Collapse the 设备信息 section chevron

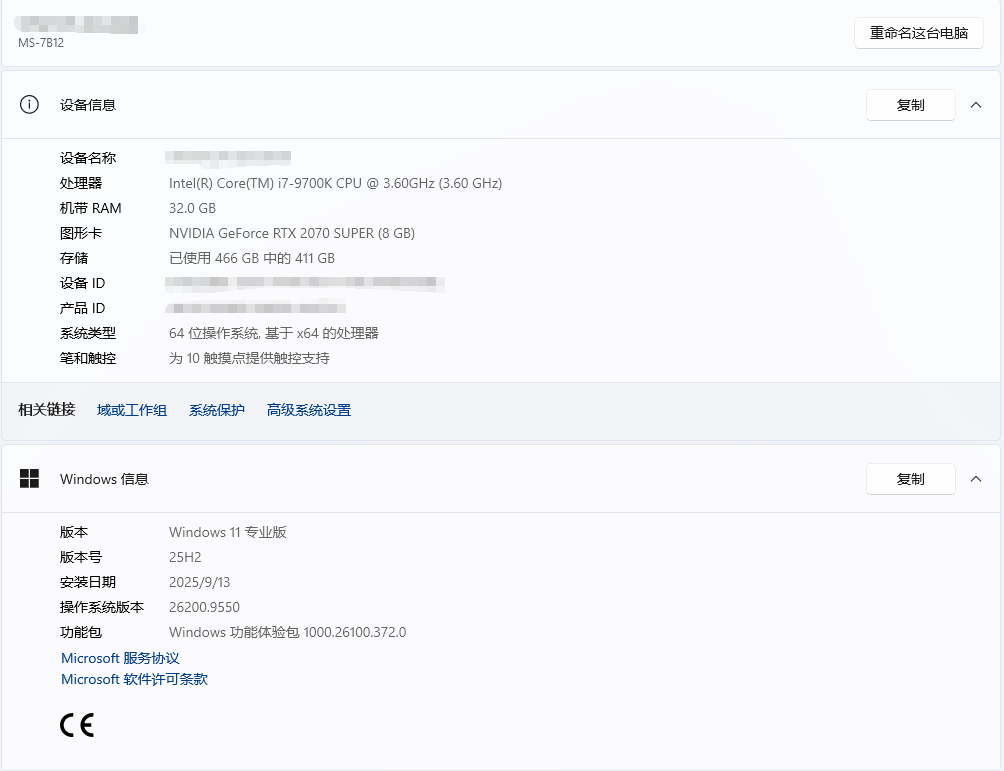click(976, 105)
